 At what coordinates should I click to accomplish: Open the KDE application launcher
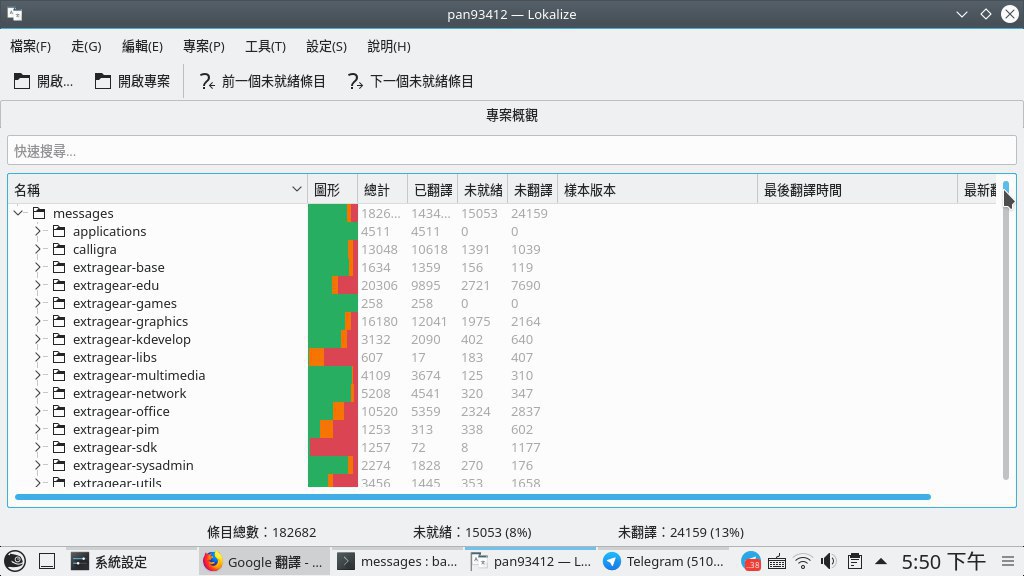[x=15, y=561]
